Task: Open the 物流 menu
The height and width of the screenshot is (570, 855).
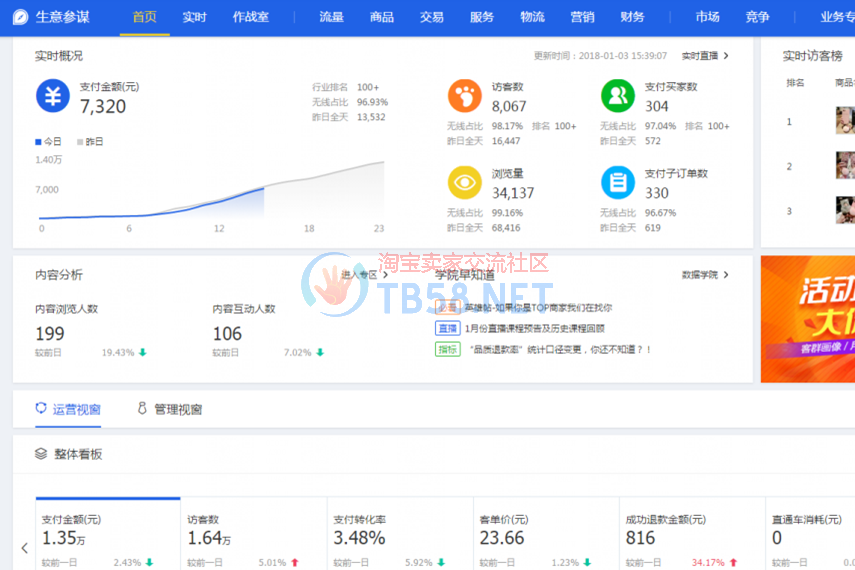Action: pyautogui.click(x=532, y=17)
